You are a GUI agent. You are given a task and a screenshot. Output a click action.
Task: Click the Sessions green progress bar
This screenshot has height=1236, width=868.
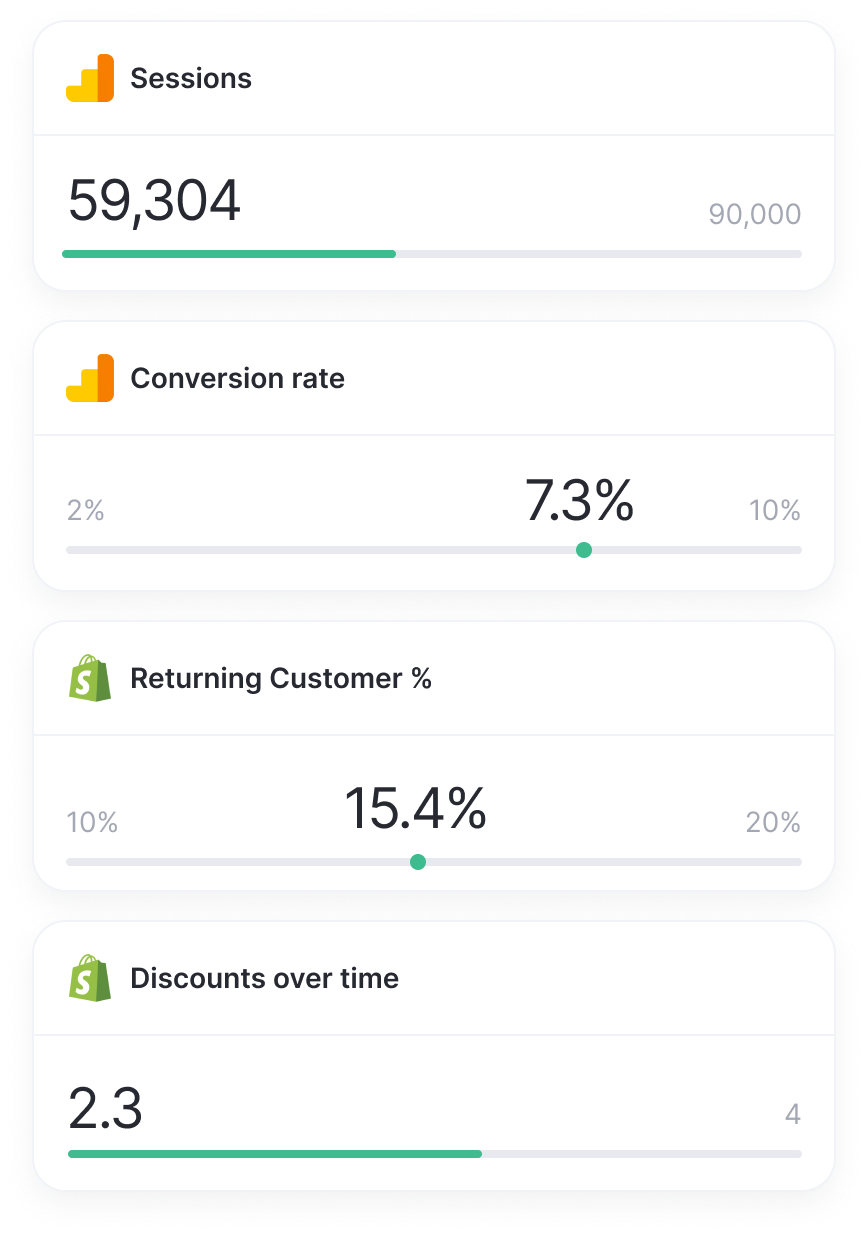point(229,254)
